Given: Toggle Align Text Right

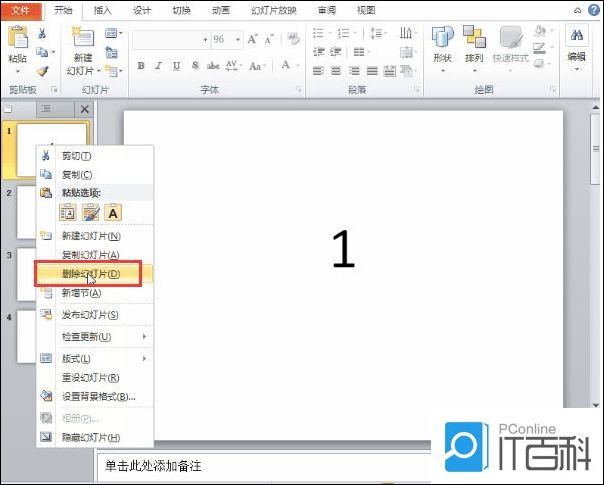Looking at the screenshot, I should [x=354, y=71].
